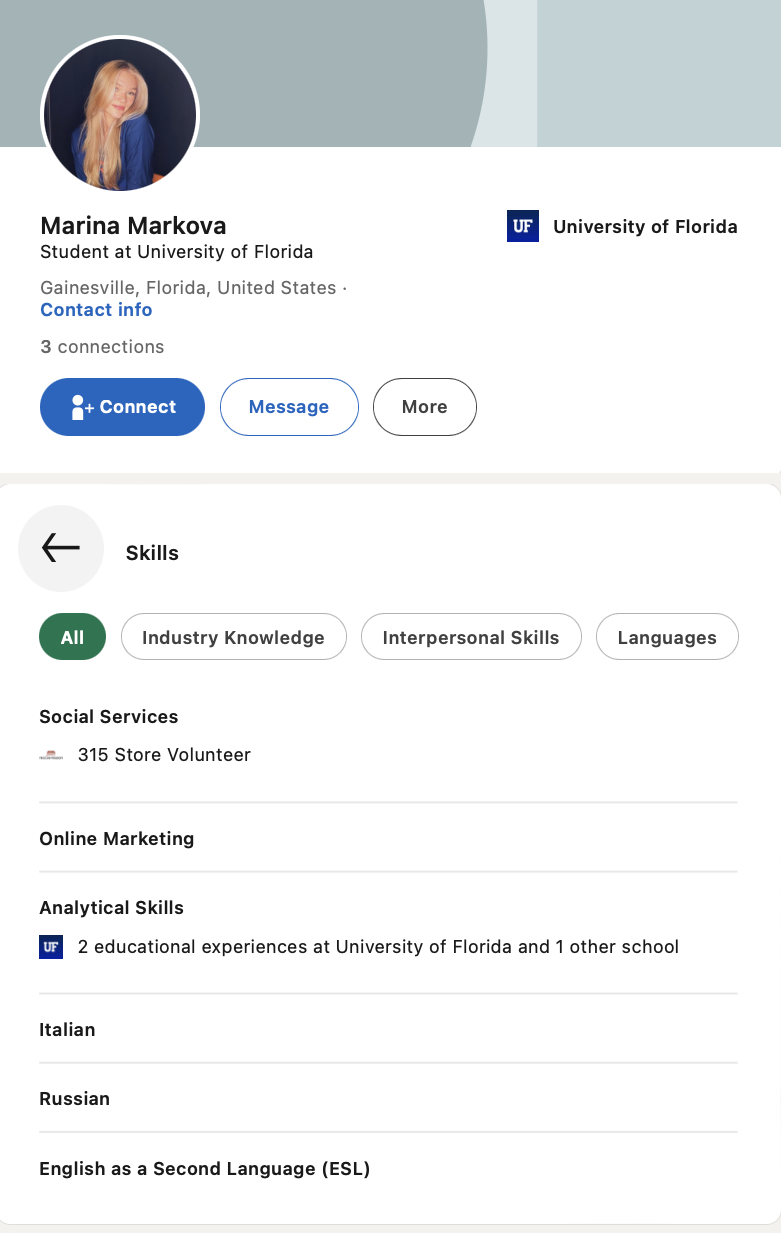Open the More options dropdown
781x1233 pixels.
[425, 407]
